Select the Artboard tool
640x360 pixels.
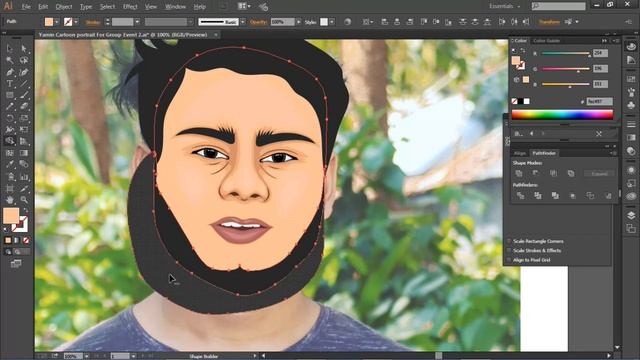click(9, 188)
